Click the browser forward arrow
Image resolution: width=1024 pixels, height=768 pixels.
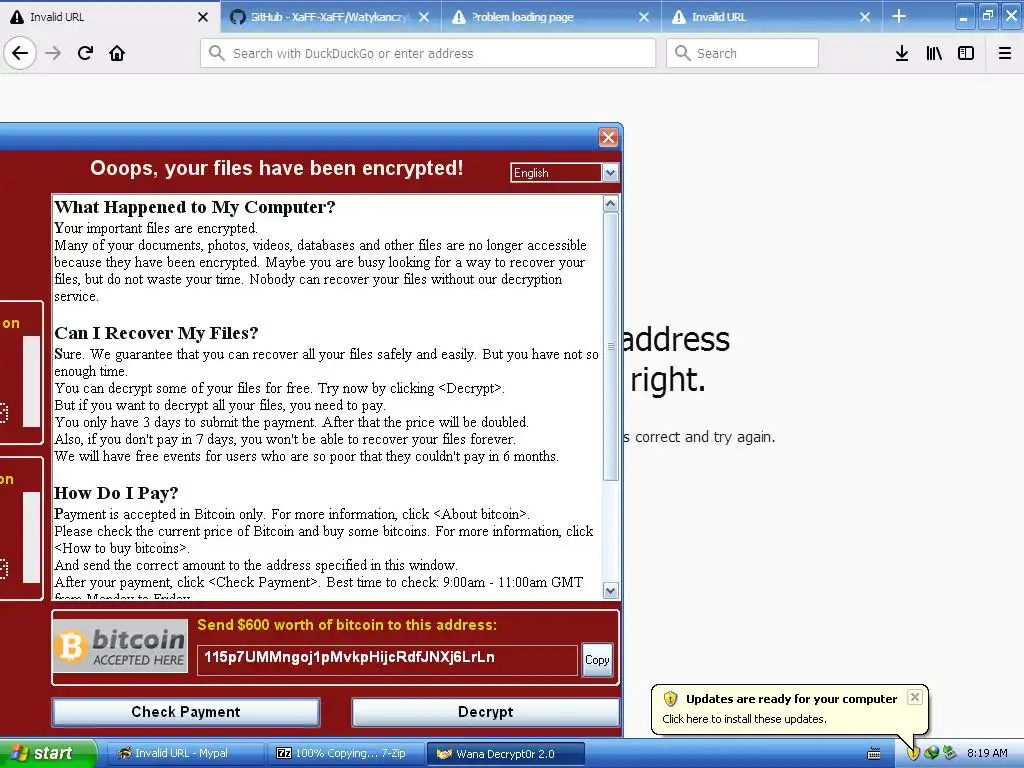coord(53,53)
